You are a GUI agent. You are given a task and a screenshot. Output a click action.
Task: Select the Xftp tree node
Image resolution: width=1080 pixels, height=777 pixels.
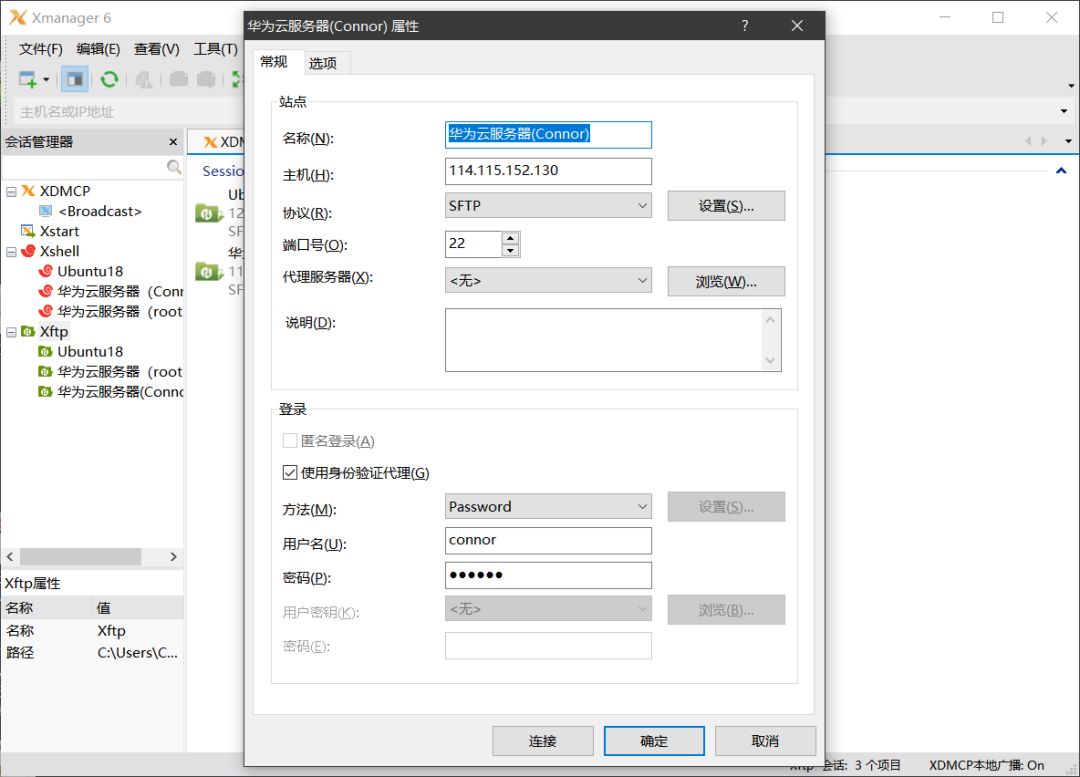point(54,331)
